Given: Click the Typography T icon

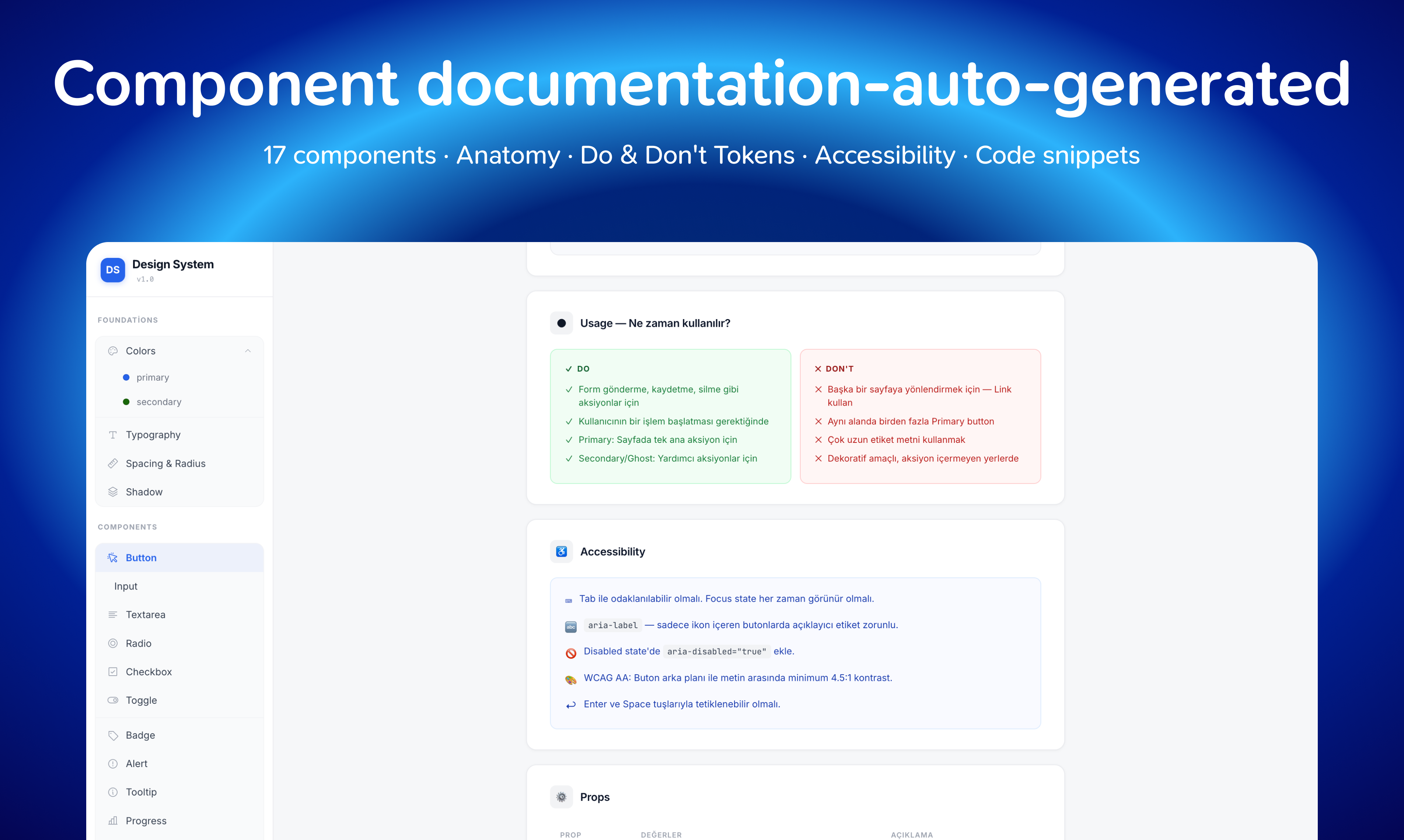Looking at the screenshot, I should tap(113, 435).
